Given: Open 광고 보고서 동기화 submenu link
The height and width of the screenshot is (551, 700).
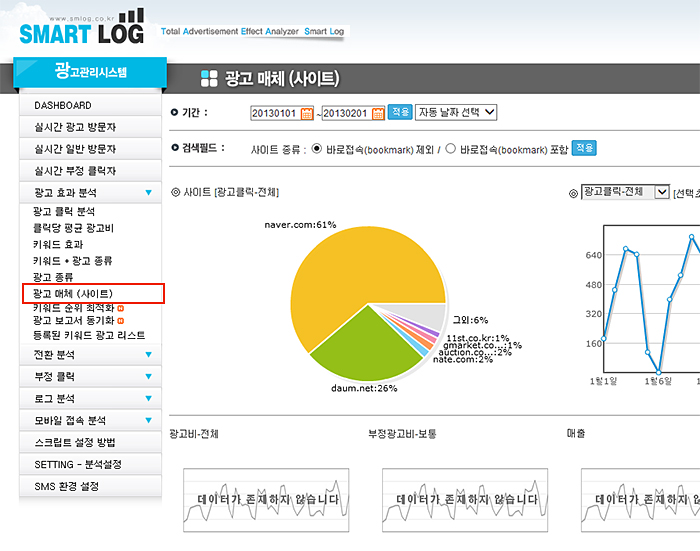Looking at the screenshot, I should click(x=74, y=321).
